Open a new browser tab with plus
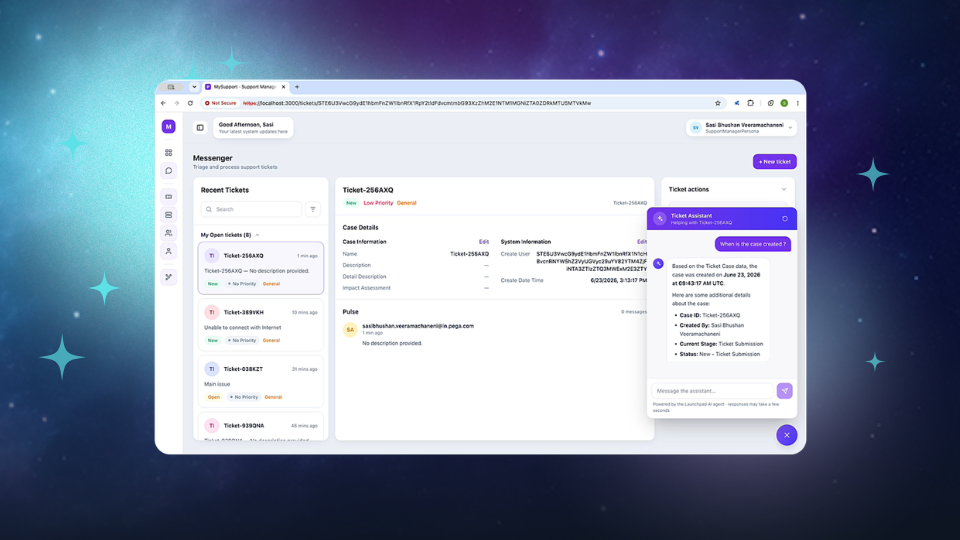The width and height of the screenshot is (960, 540). coord(298,87)
